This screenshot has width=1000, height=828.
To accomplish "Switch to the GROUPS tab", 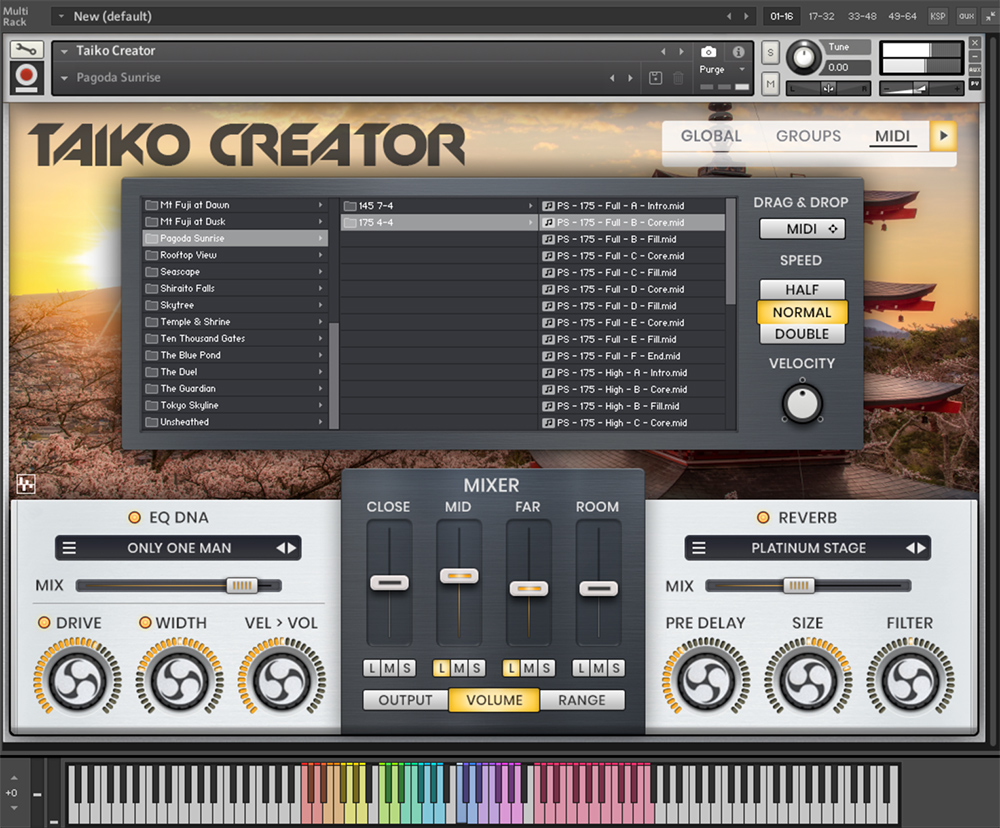I will [x=808, y=136].
